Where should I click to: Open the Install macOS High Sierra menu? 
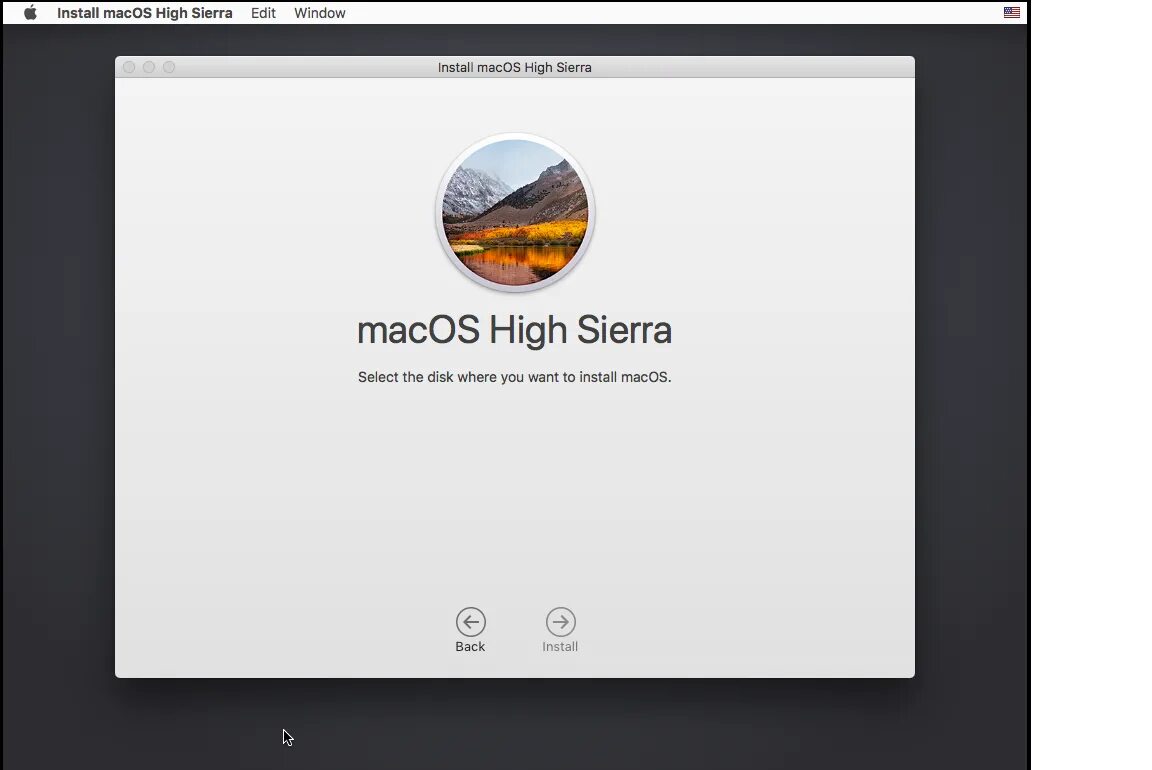(145, 12)
